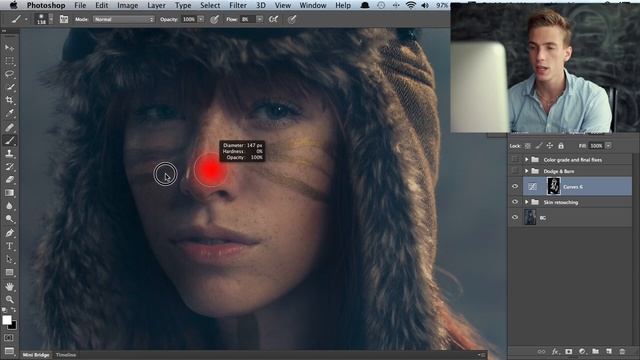Screen dimensions: 640x360
Task: Open the Opacity slider dropdown arrow
Action: pyautogui.click(x=201, y=19)
